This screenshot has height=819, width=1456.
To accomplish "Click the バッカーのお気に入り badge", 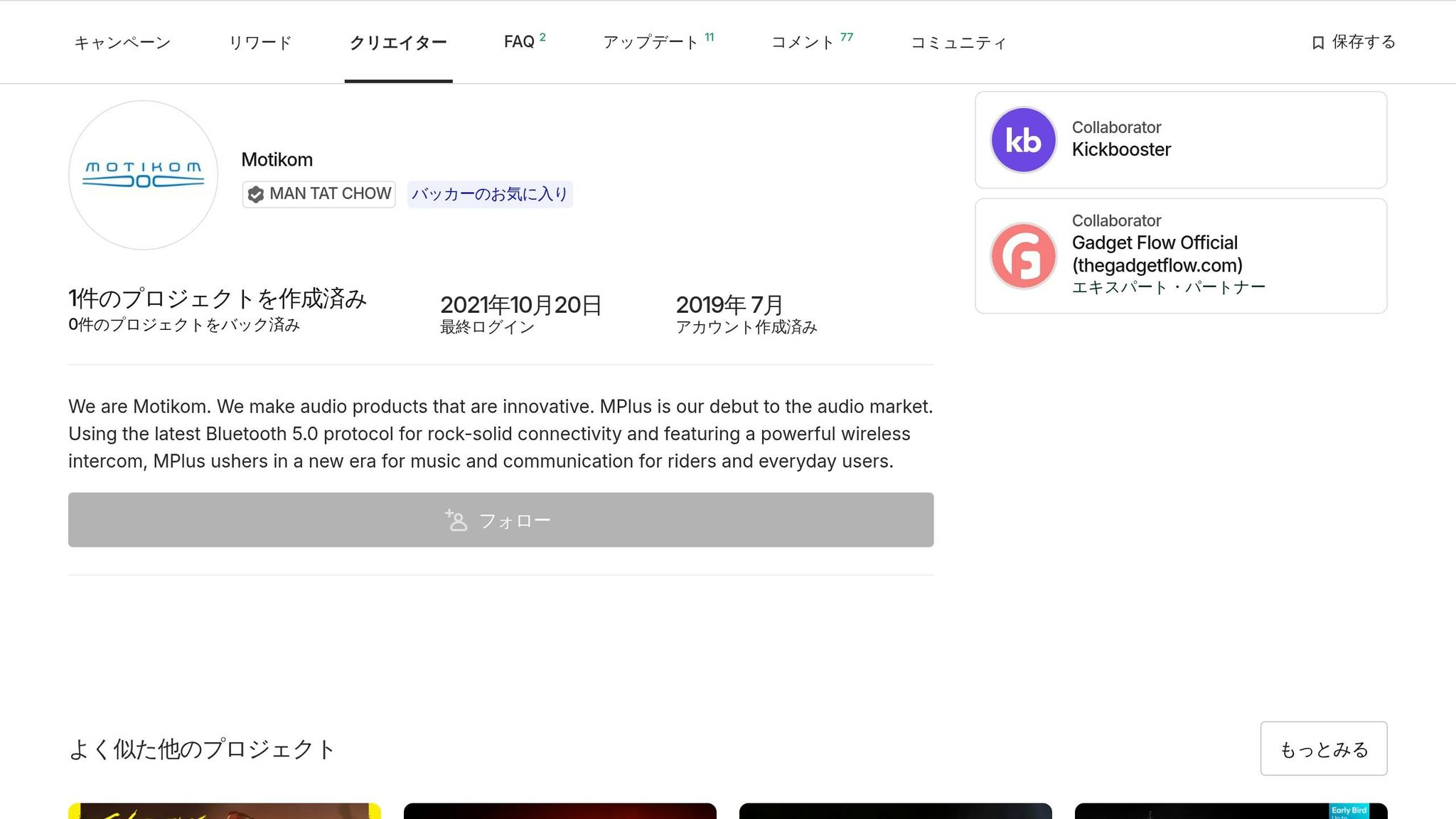I will [490, 194].
